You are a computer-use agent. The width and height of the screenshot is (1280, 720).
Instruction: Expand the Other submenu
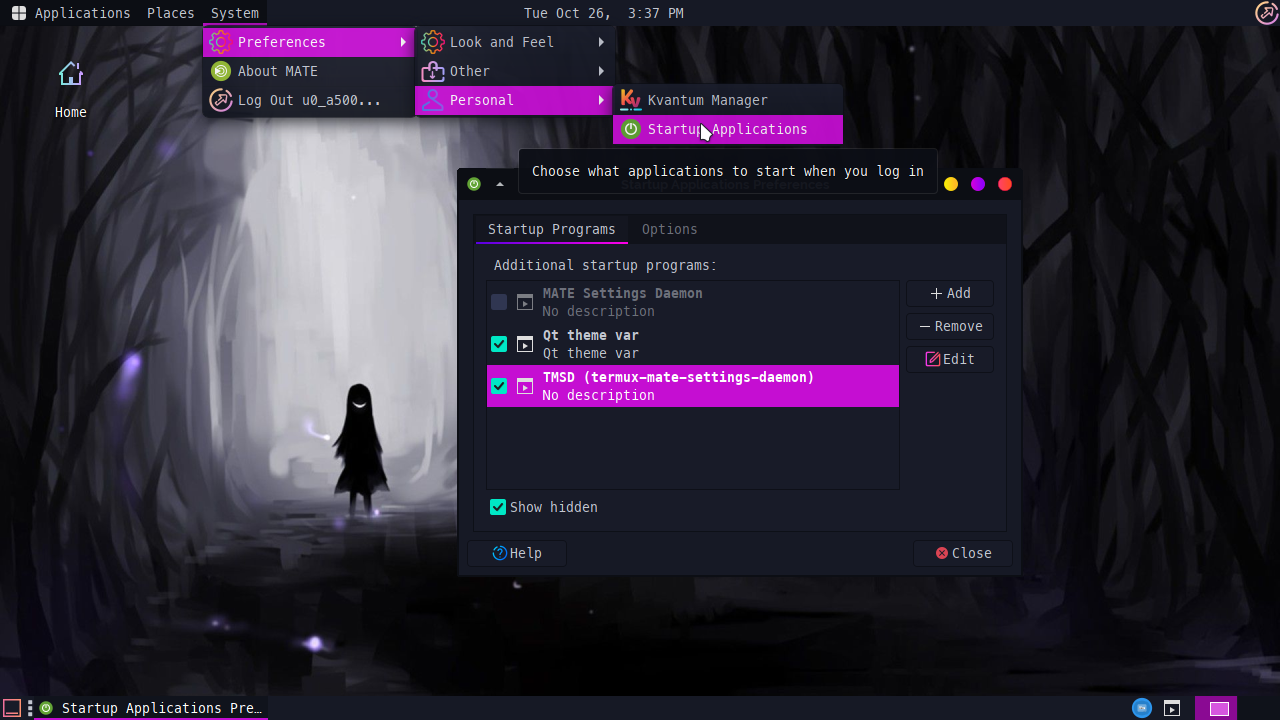pos(514,71)
